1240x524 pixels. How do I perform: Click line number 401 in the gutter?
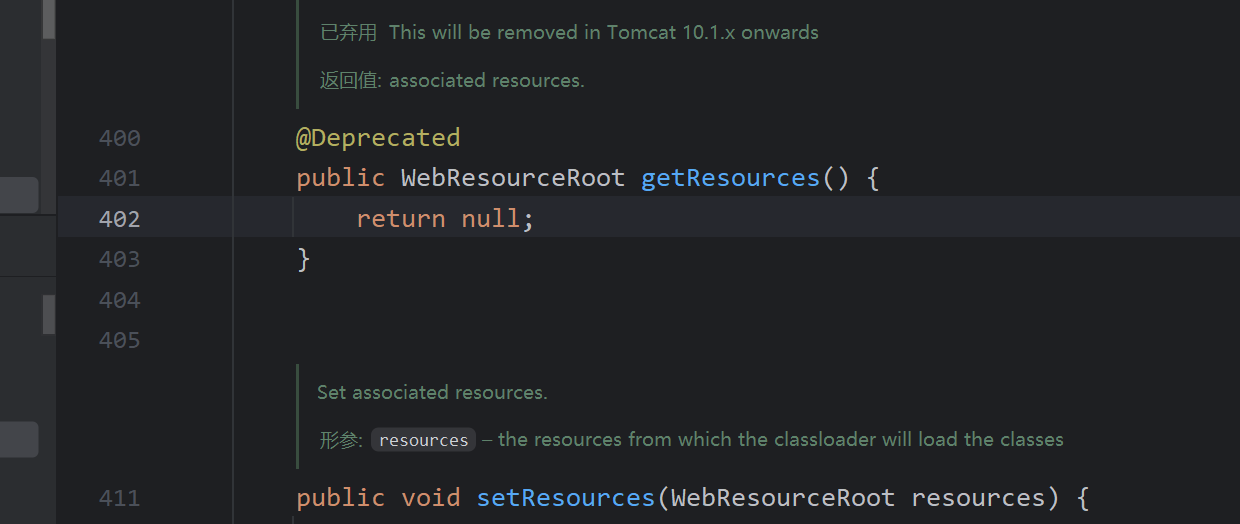(119, 179)
